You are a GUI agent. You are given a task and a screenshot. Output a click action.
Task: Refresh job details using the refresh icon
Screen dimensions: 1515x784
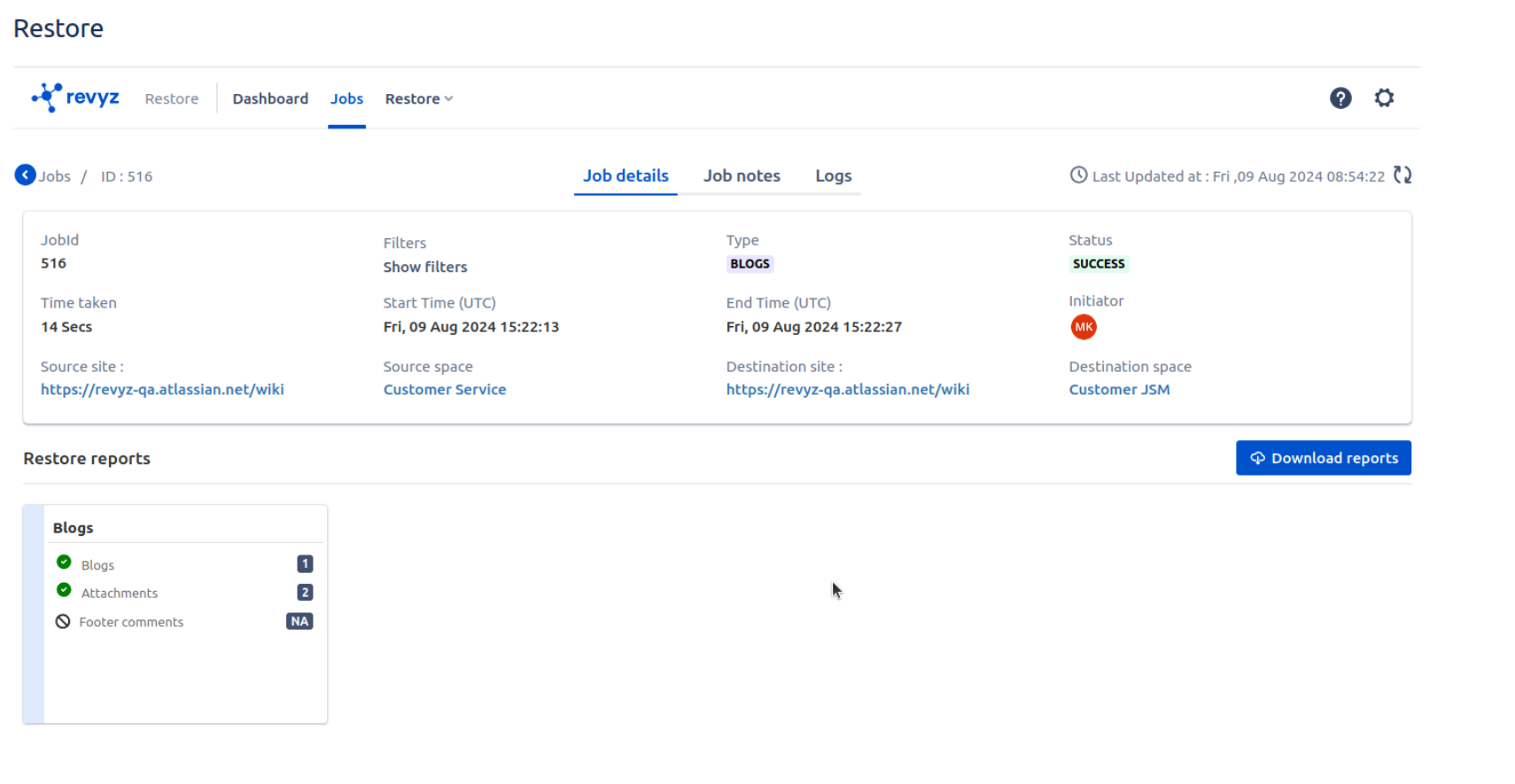1402,175
